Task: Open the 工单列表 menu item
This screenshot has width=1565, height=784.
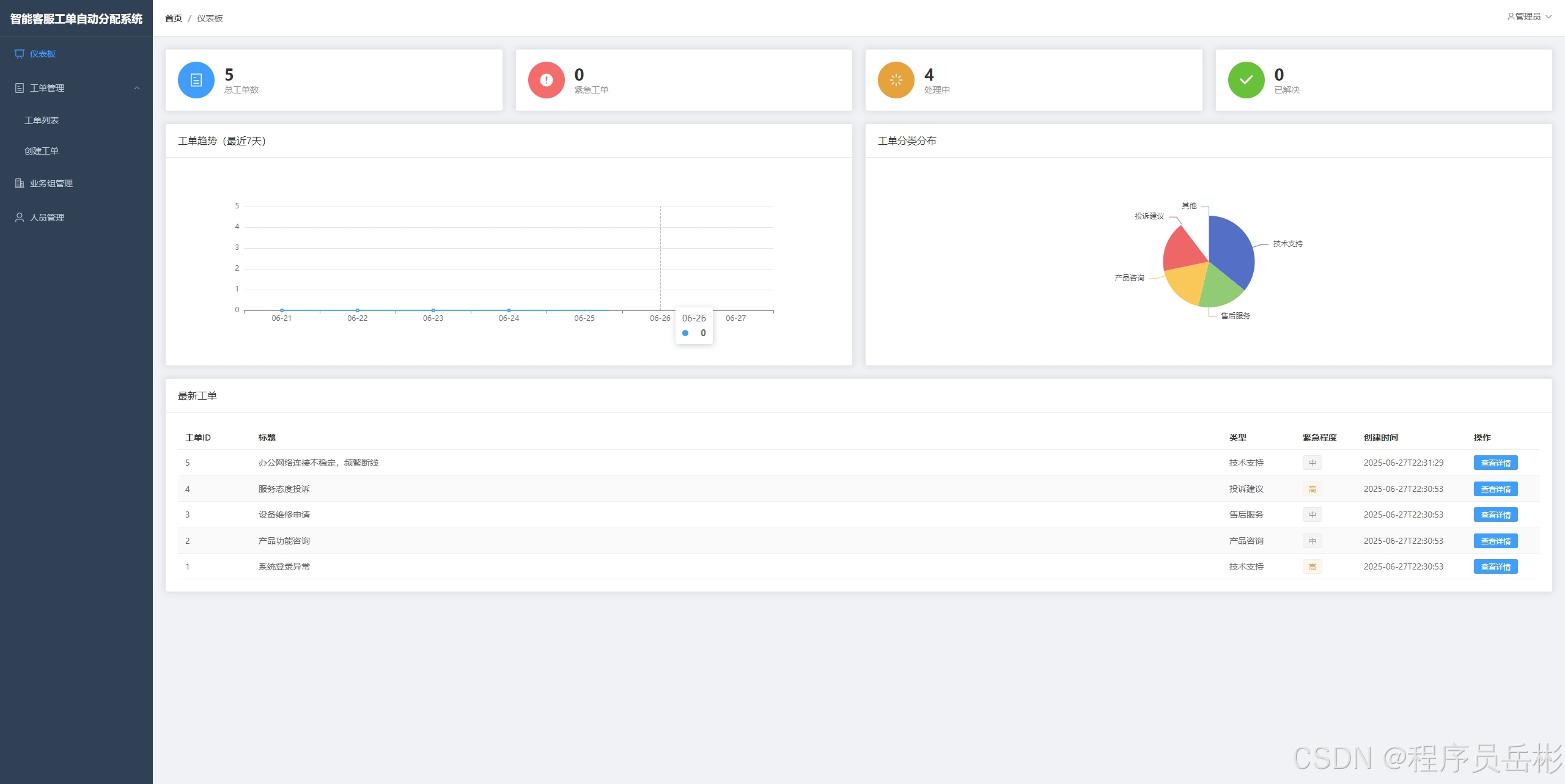Action: [42, 120]
